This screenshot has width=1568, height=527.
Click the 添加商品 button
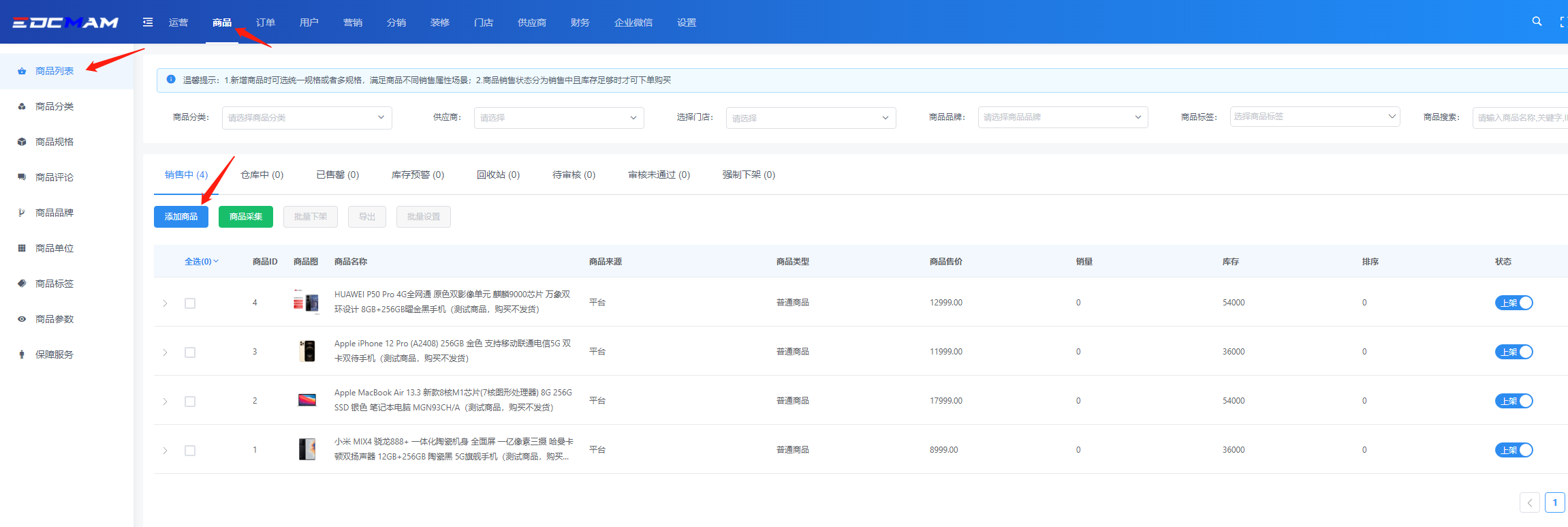point(181,217)
